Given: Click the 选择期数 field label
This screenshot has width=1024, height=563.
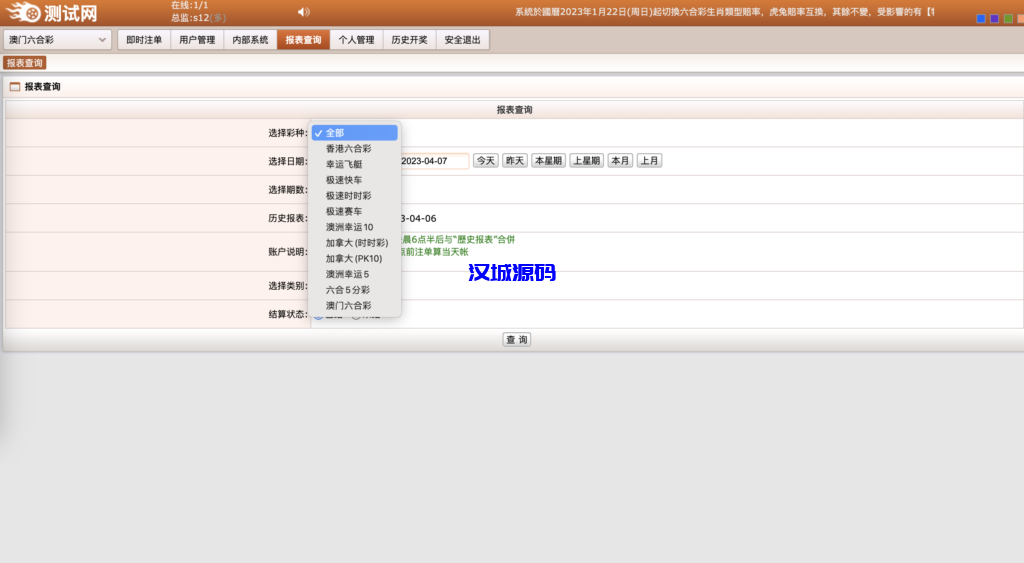Looking at the screenshot, I should pos(287,189).
